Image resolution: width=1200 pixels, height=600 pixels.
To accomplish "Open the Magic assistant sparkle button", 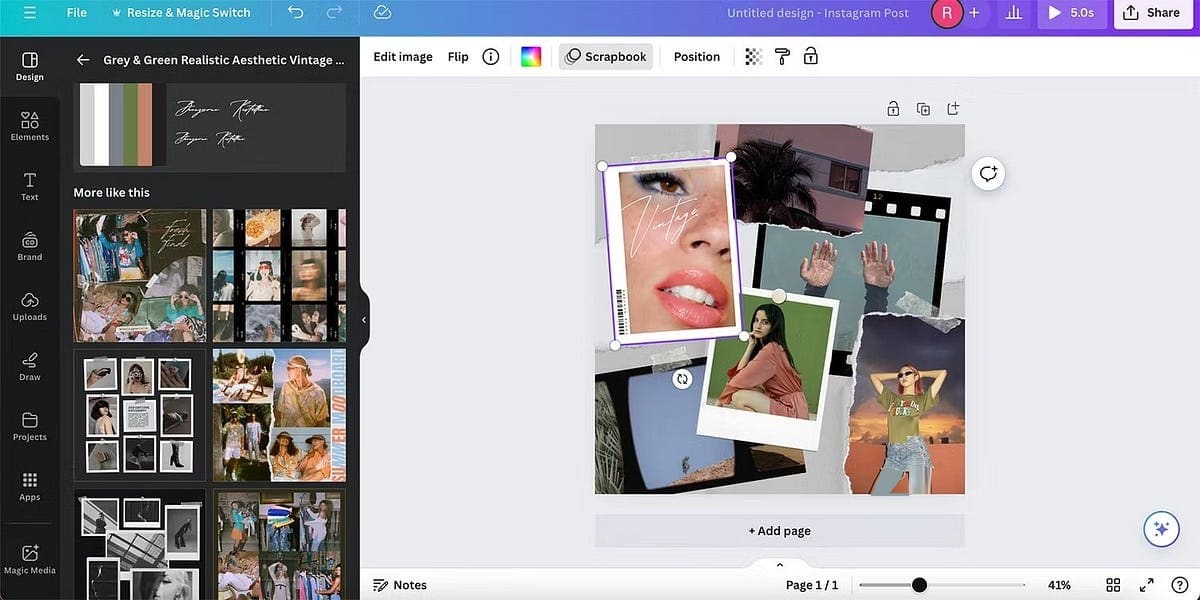I will (x=1161, y=529).
